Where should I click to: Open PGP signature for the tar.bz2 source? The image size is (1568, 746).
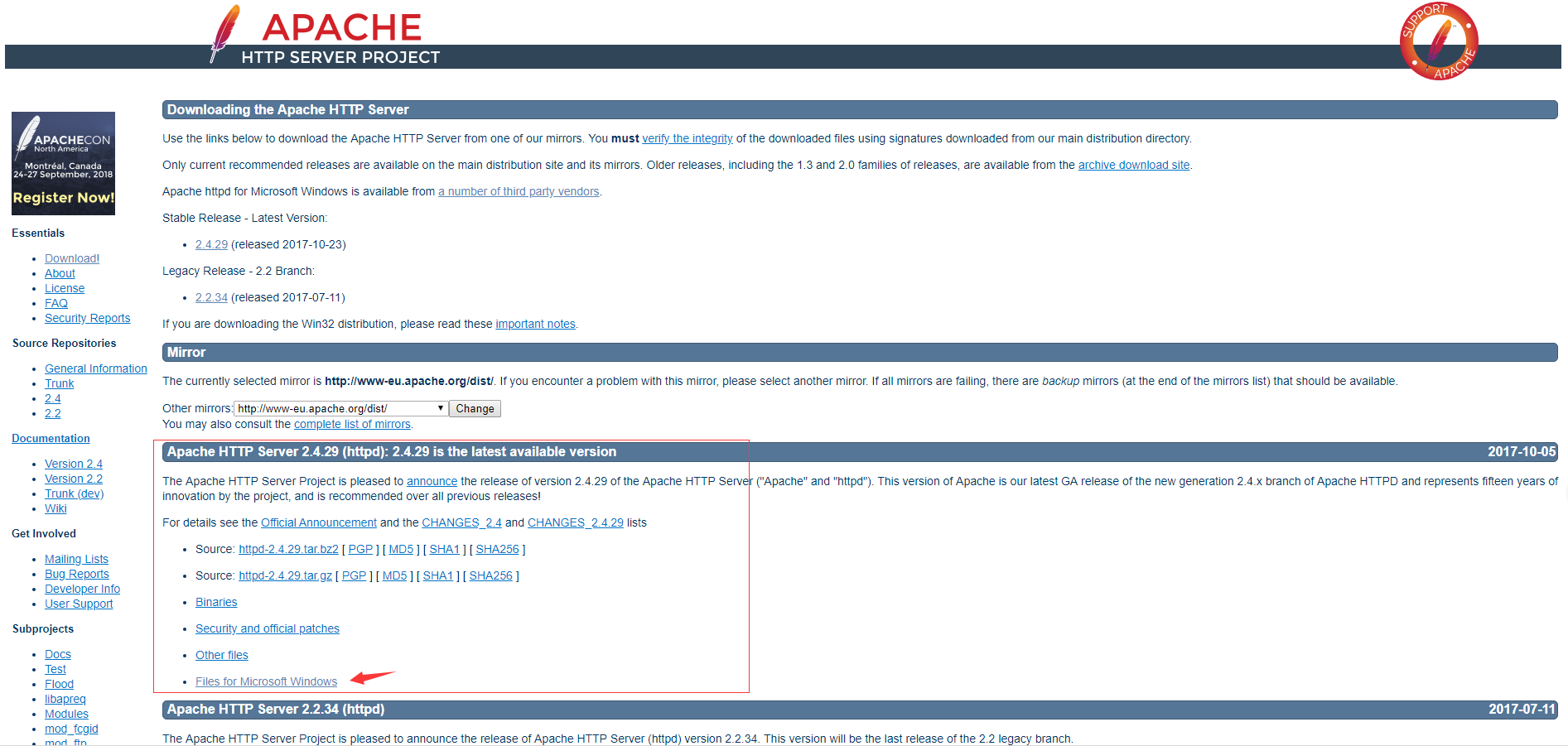(x=360, y=549)
